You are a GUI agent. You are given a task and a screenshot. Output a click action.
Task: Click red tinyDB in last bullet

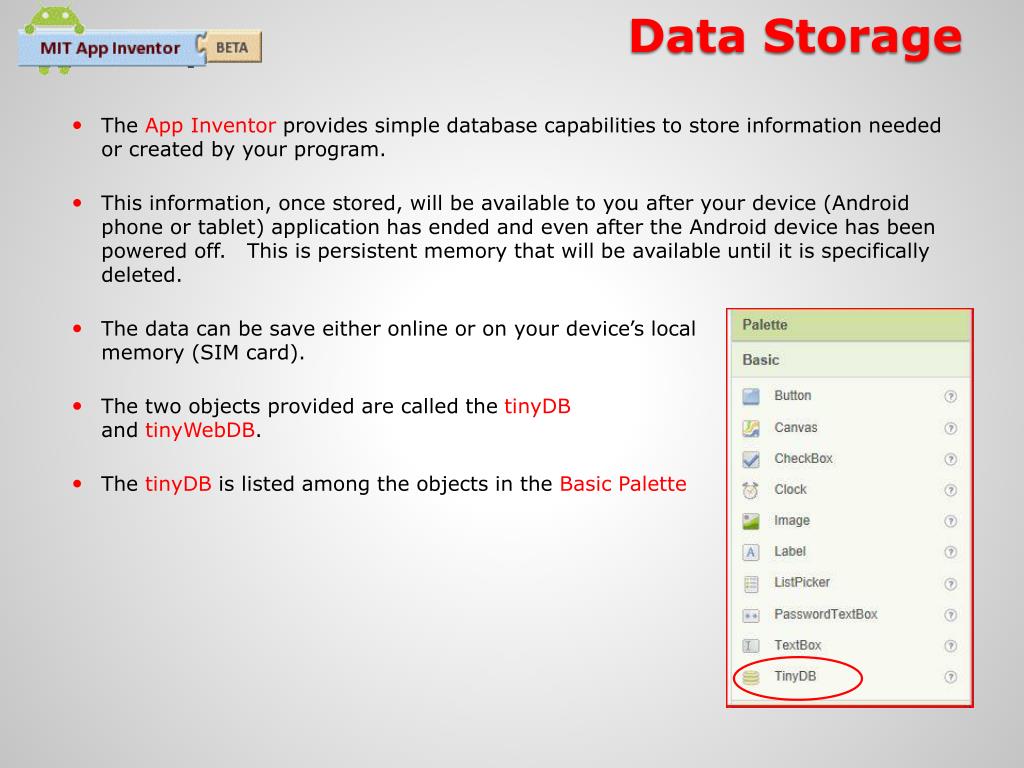pos(178,484)
